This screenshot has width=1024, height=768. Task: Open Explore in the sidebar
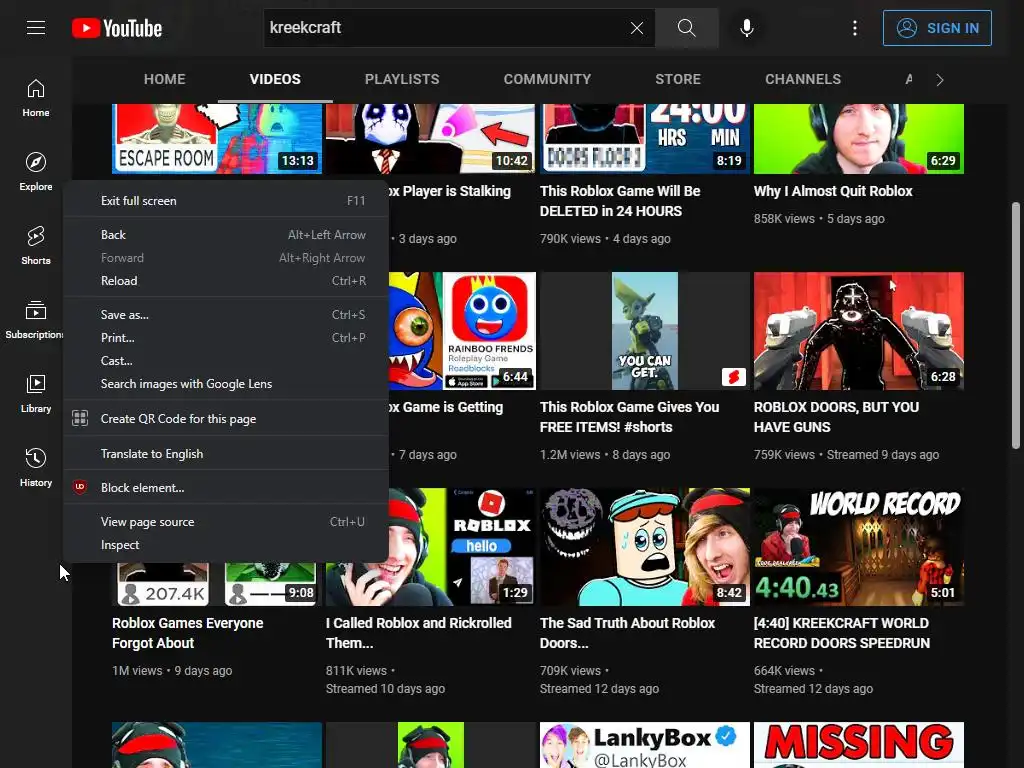point(36,172)
